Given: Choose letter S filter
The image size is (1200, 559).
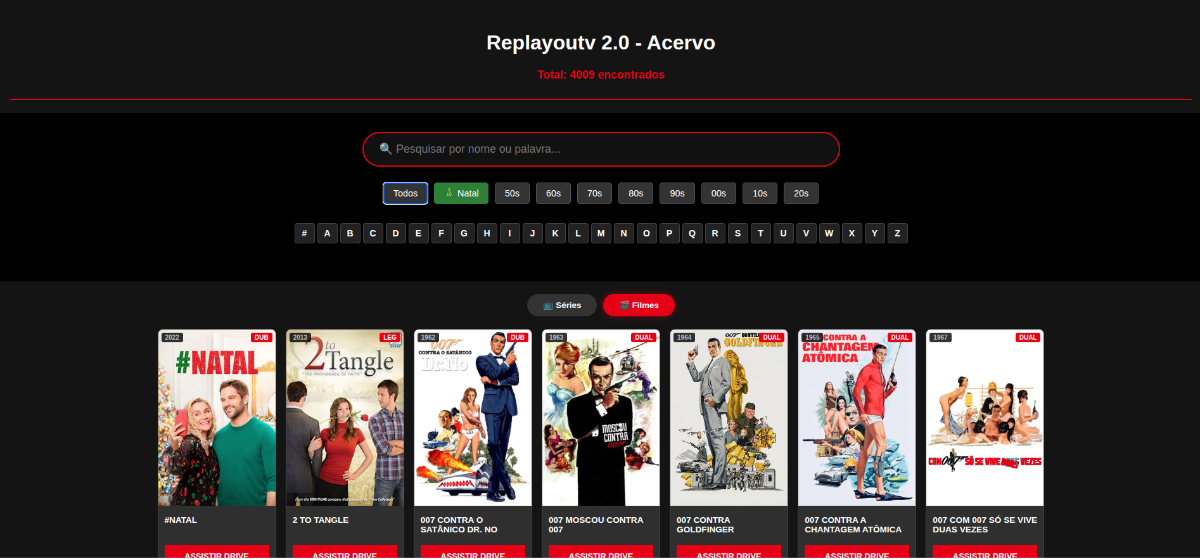Looking at the screenshot, I should [738, 233].
